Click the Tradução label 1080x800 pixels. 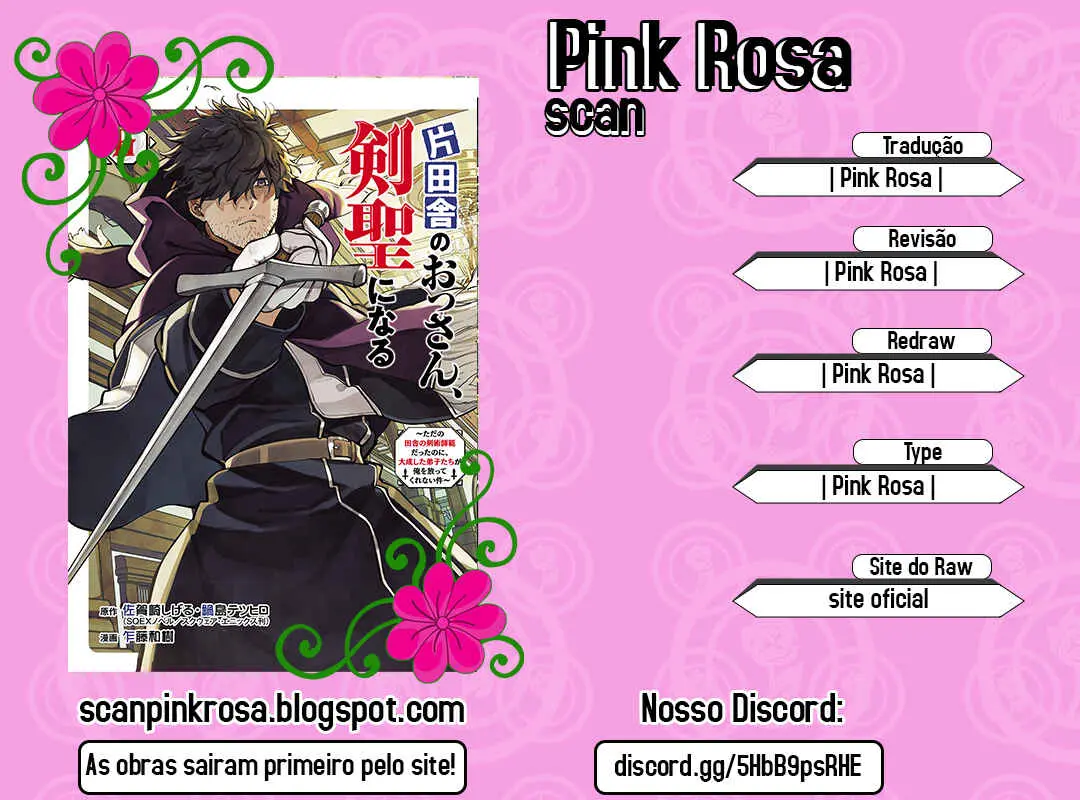(x=922, y=145)
